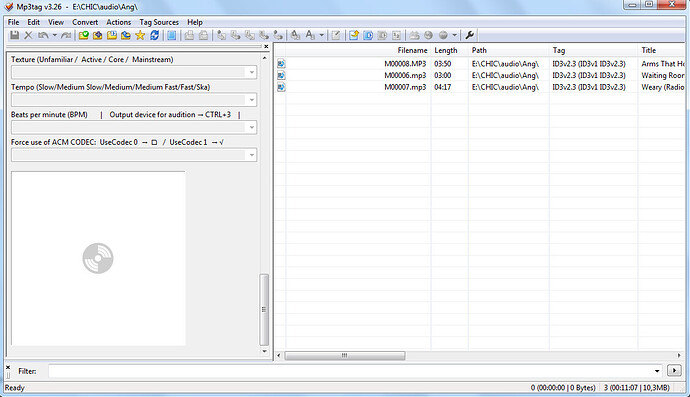690x397 pixels.
Task: Click the Save tag floppy disk icon
Action: pyautogui.click(x=15, y=35)
